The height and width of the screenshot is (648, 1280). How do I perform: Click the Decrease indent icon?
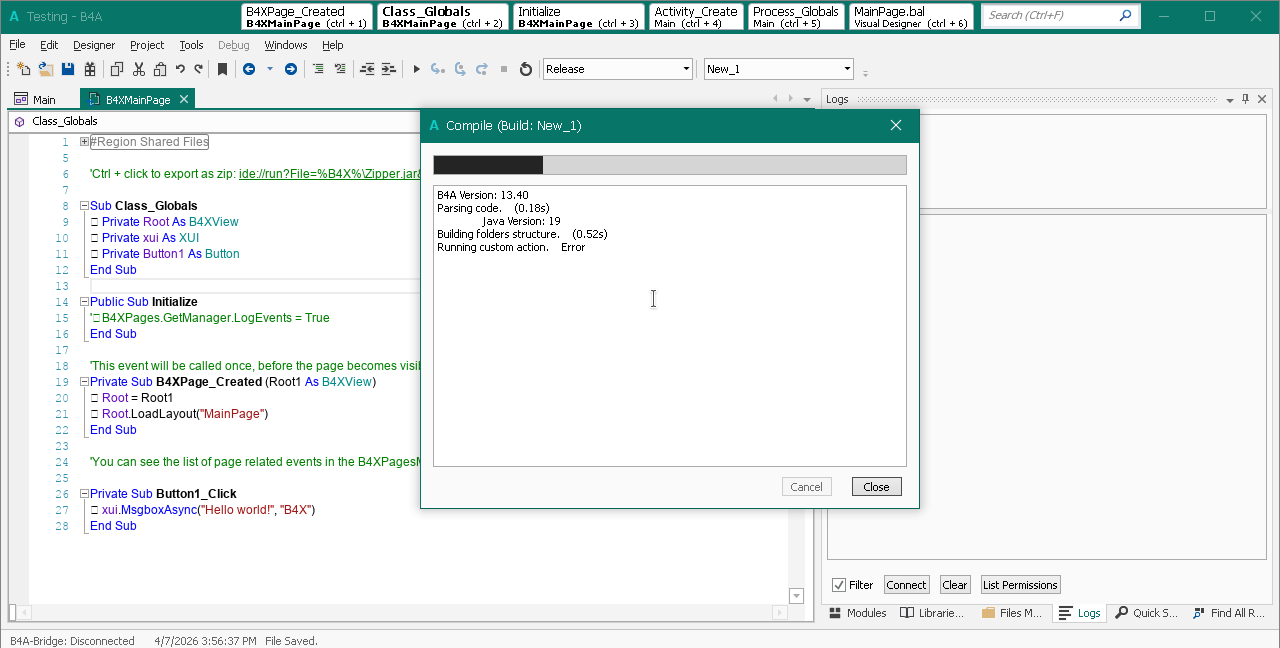pyautogui.click(x=367, y=69)
